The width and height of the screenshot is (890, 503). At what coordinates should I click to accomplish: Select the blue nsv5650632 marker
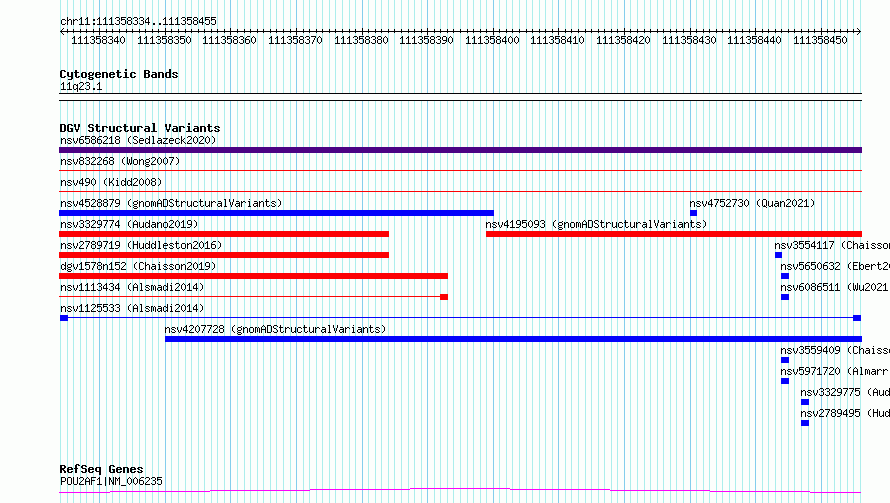coord(785,276)
